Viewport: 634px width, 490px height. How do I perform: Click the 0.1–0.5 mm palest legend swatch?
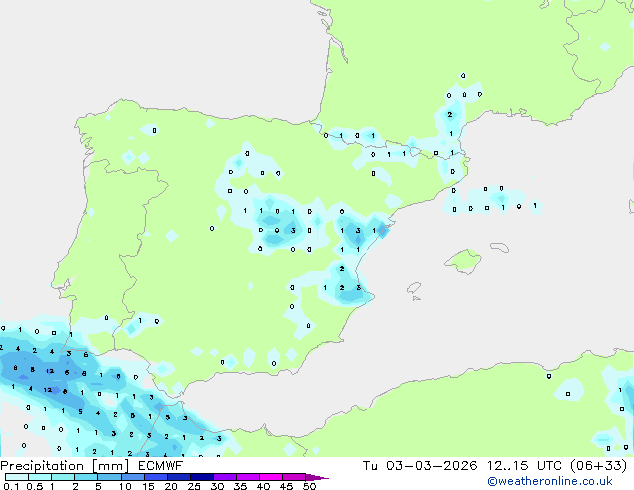[x=17, y=477]
